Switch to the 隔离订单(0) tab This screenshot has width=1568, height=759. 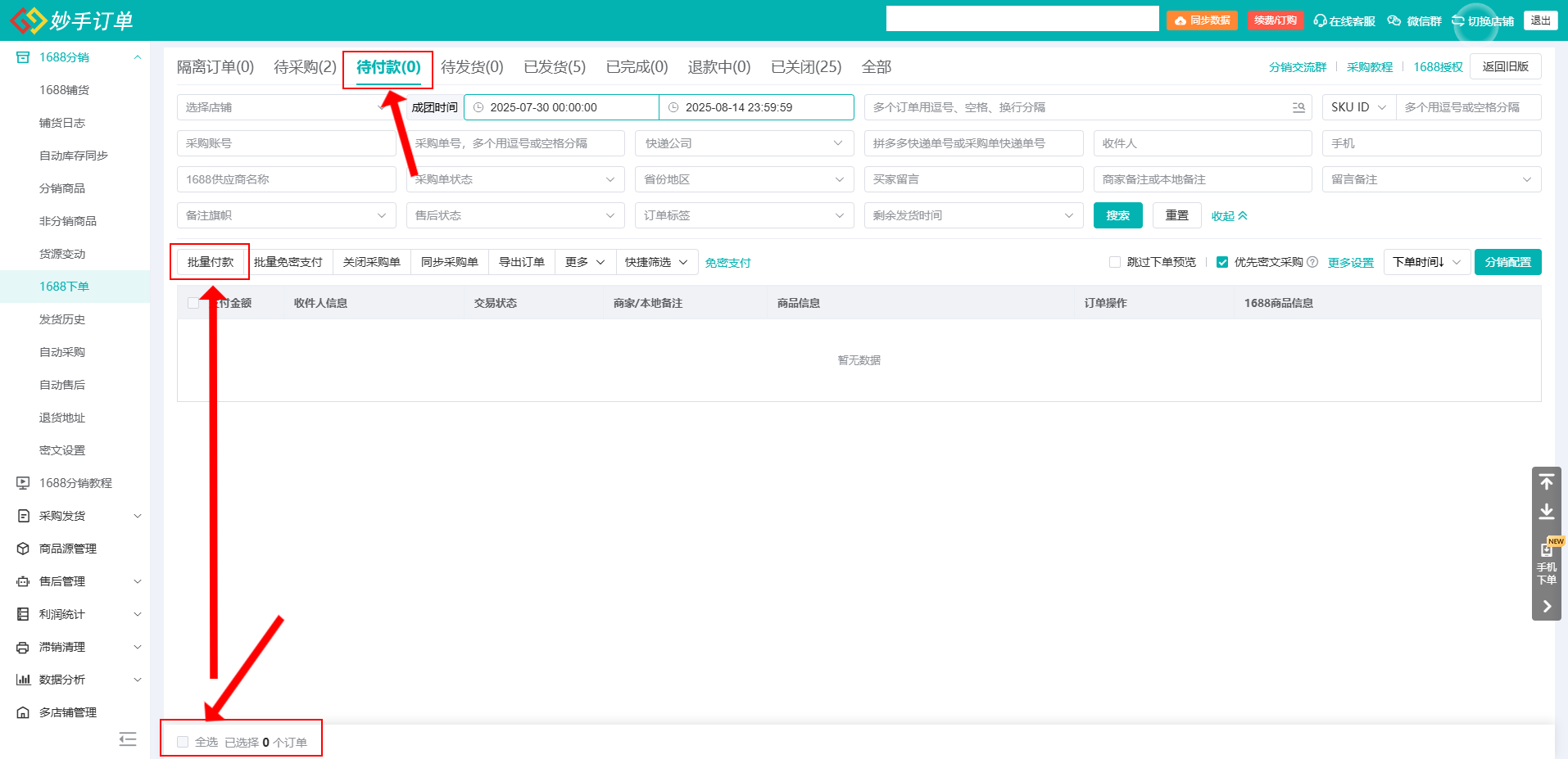[x=215, y=67]
